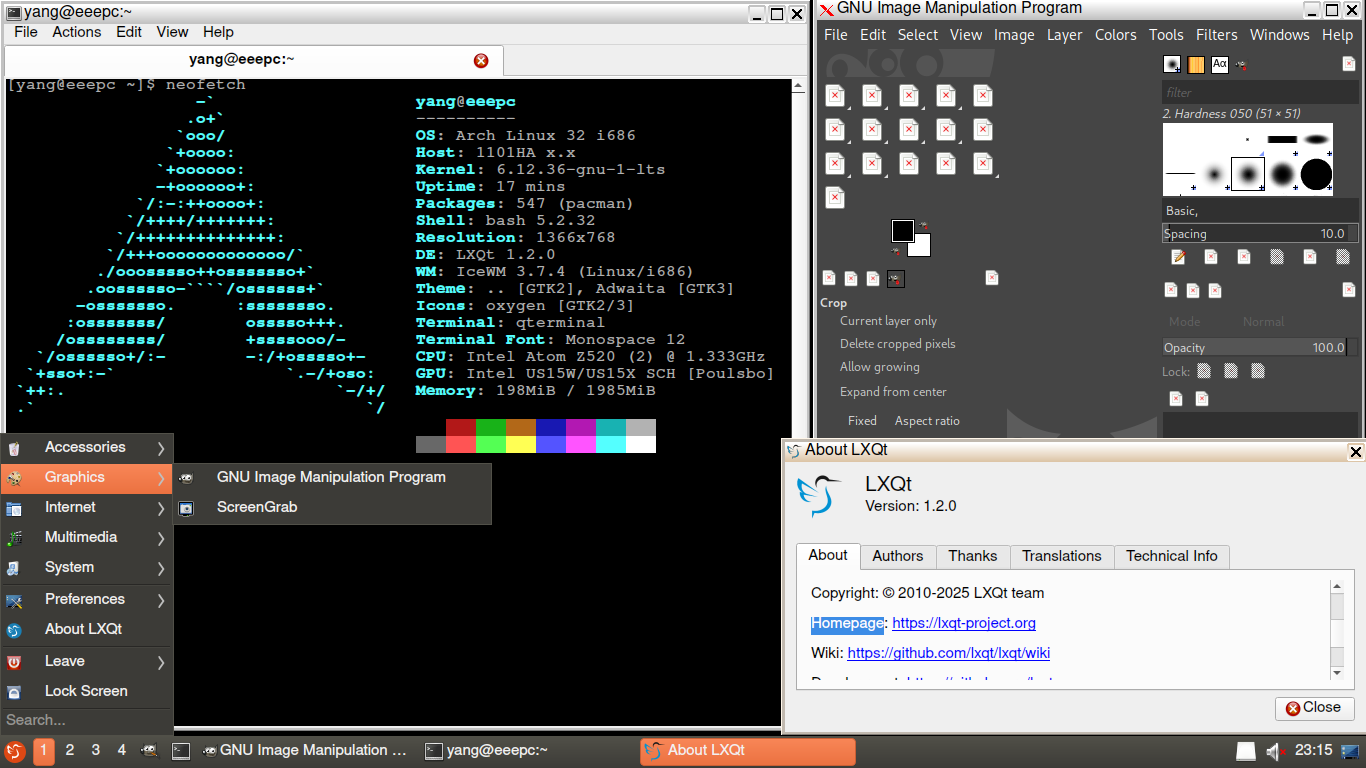Open the https://lxqt-project.org homepage link
1366x768 pixels.
[x=964, y=623]
